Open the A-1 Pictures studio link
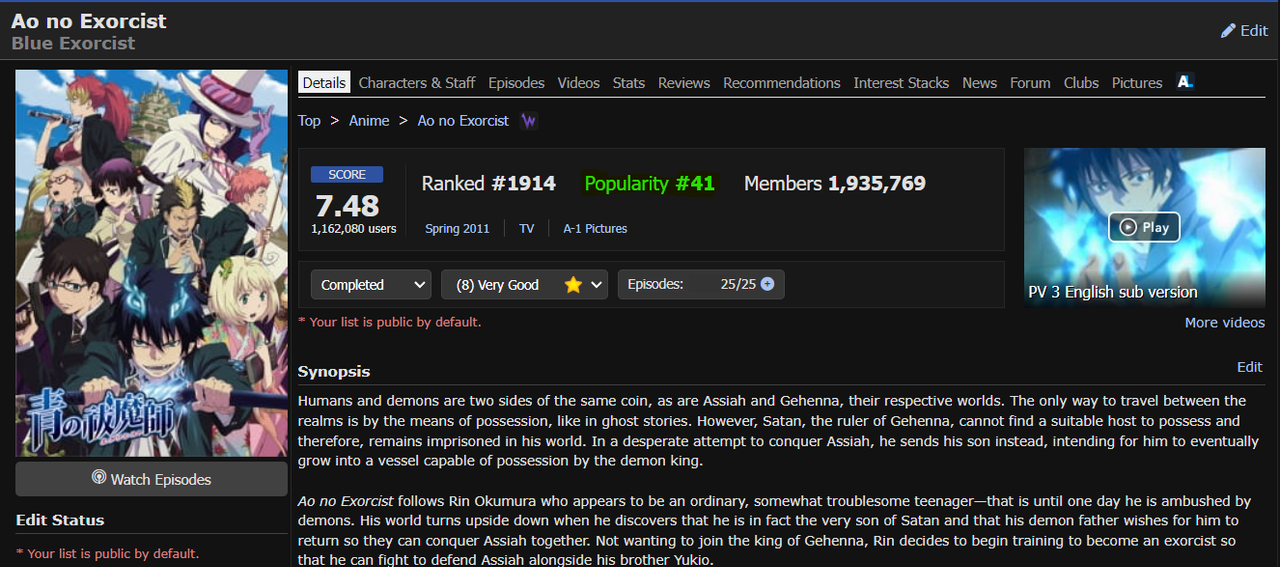 595,229
